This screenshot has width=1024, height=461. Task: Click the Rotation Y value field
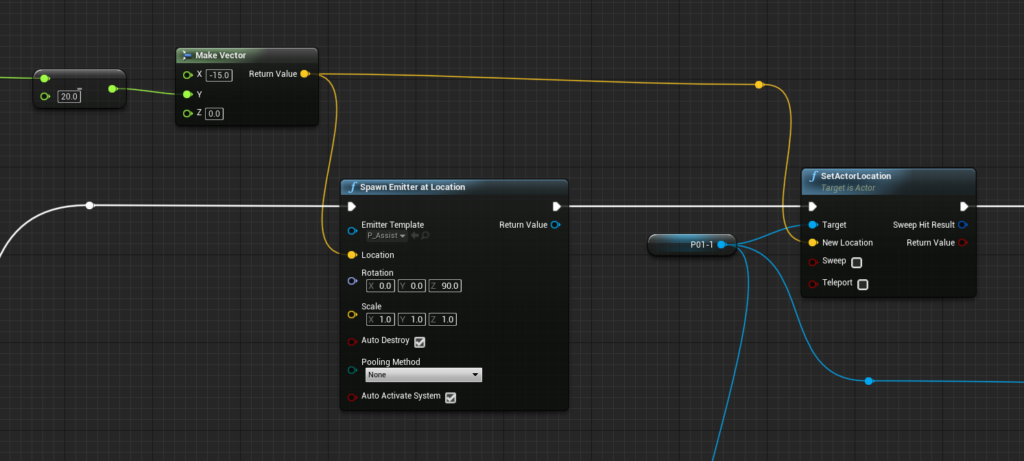click(411, 285)
